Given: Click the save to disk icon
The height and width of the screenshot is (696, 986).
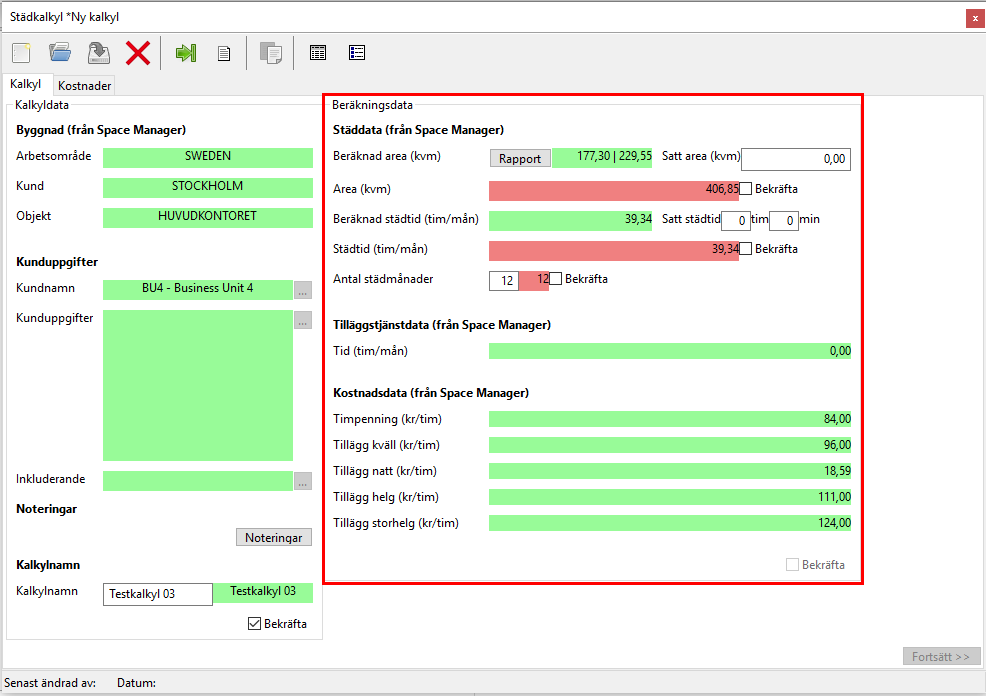Looking at the screenshot, I should (x=98, y=53).
